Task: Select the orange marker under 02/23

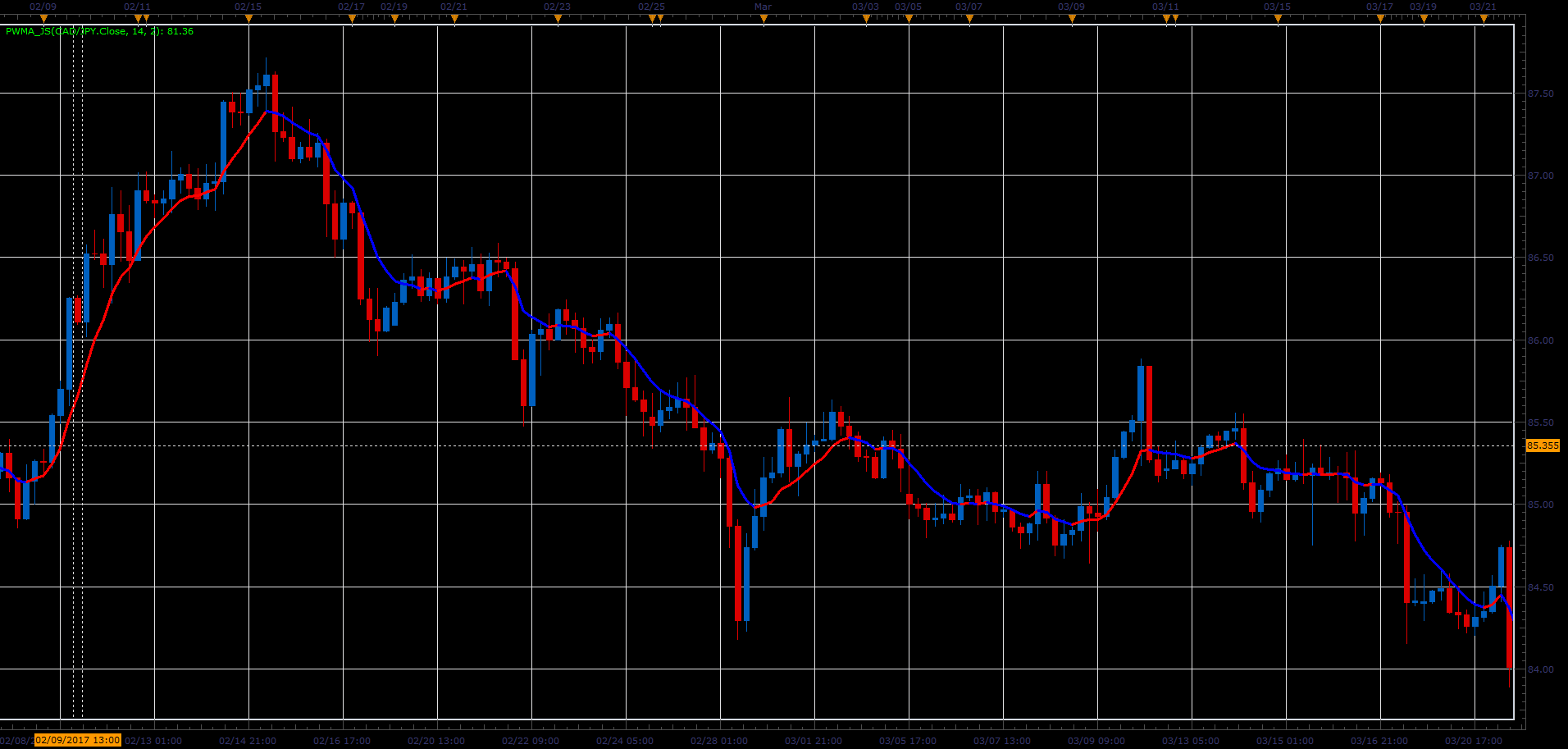Action: (557, 18)
